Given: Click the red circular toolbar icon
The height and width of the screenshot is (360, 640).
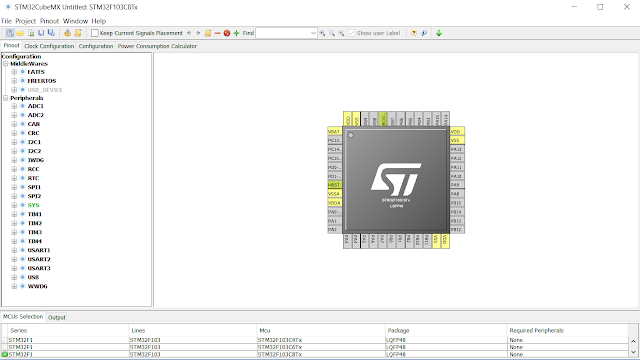Looking at the screenshot, I should [x=227, y=33].
